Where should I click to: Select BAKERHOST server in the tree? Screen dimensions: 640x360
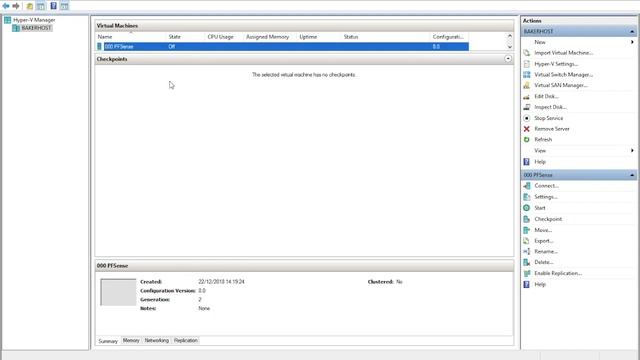pyautogui.click(x=36, y=28)
